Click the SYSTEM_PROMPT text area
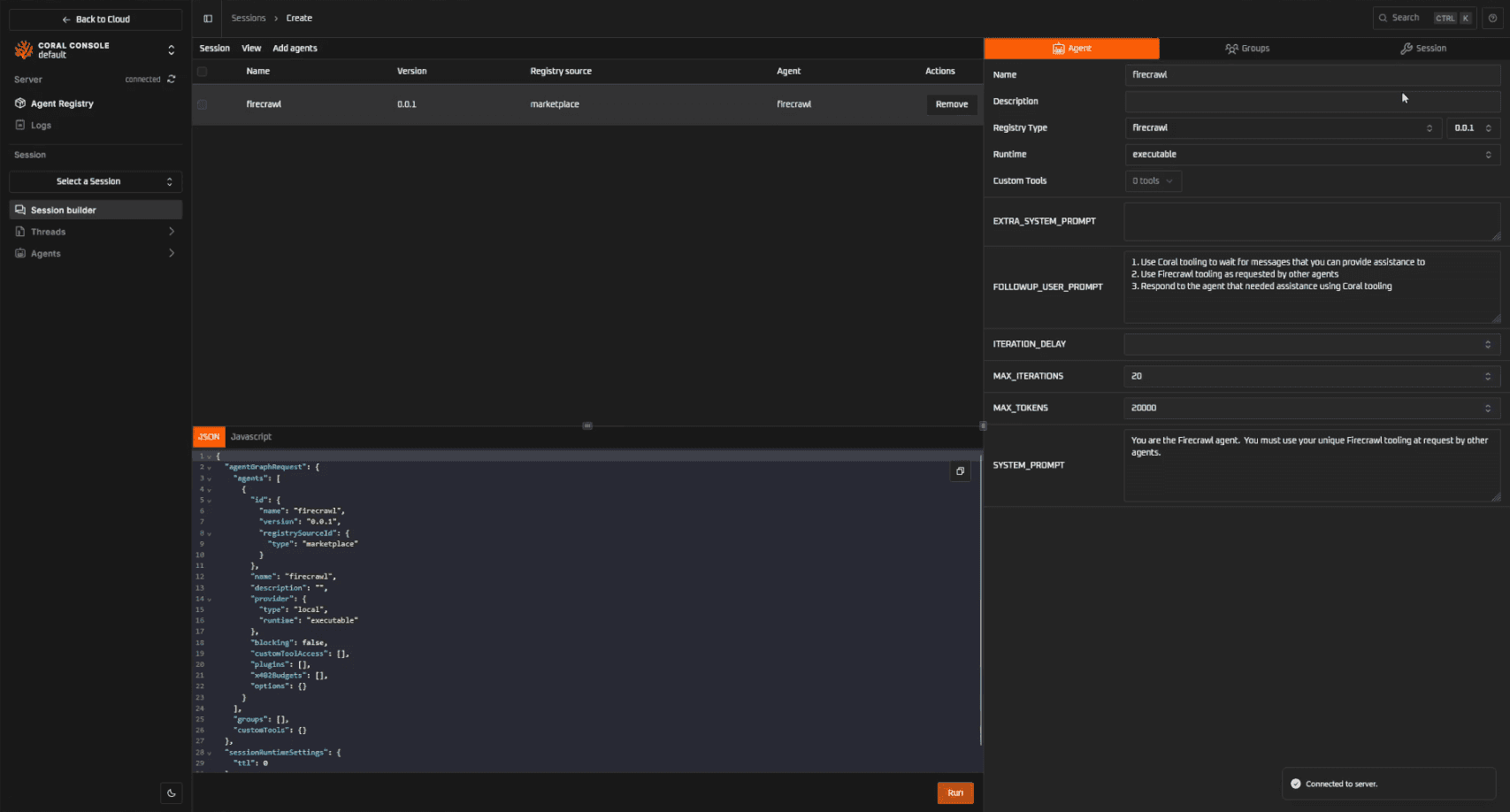Viewport: 1510px width, 812px height. coord(1313,465)
